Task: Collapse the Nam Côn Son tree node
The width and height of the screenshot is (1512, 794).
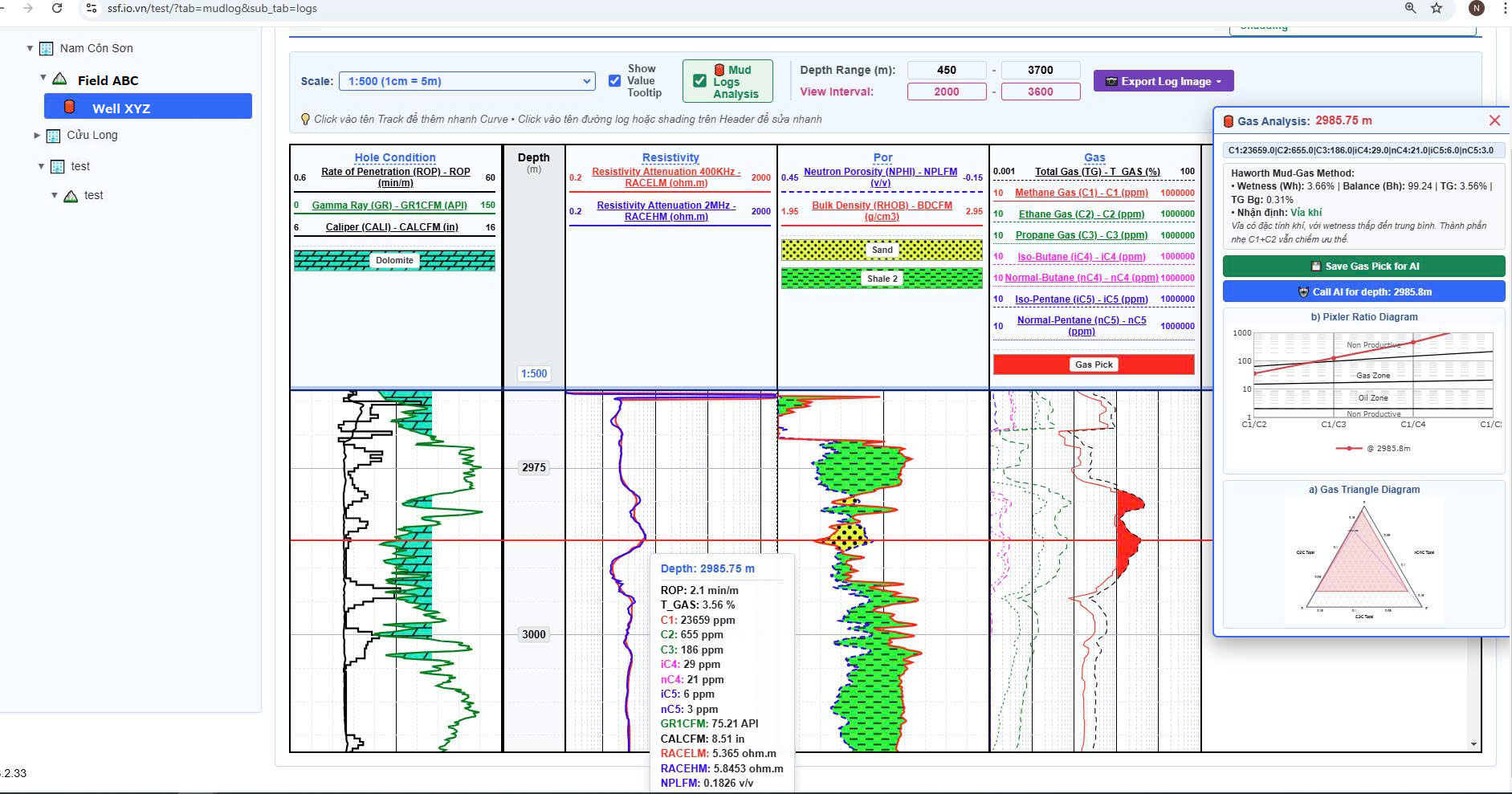Action: (30, 48)
